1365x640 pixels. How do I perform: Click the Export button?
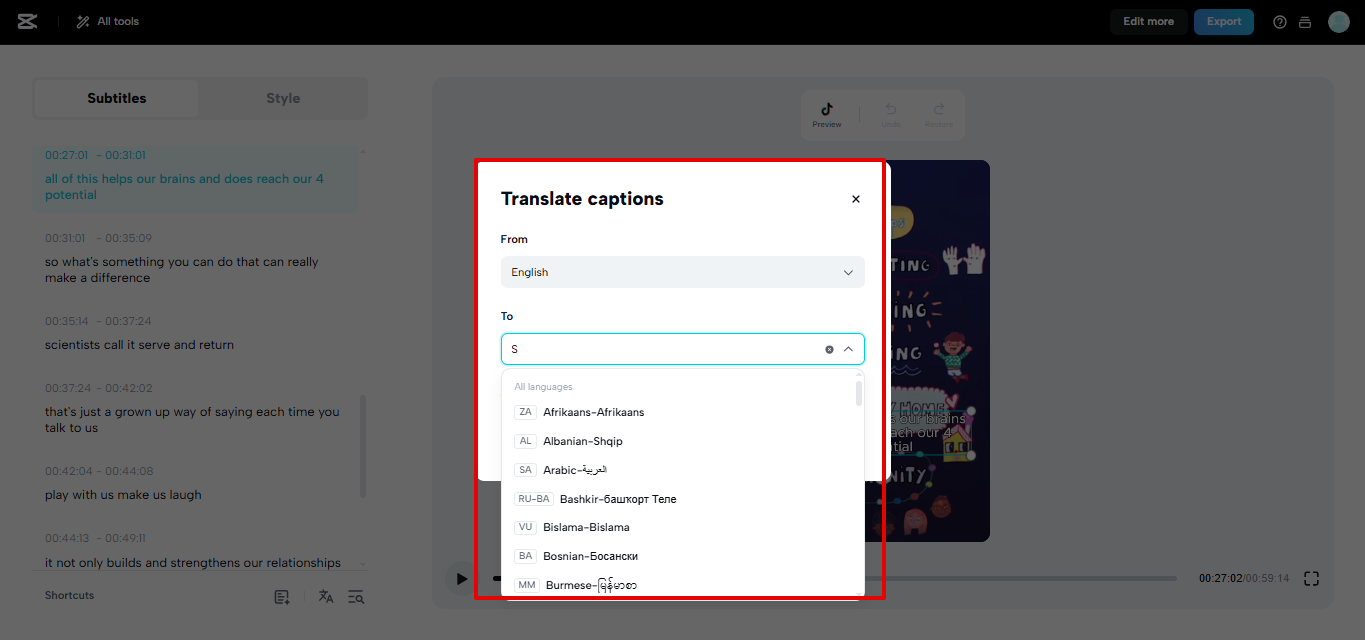[1223, 21]
